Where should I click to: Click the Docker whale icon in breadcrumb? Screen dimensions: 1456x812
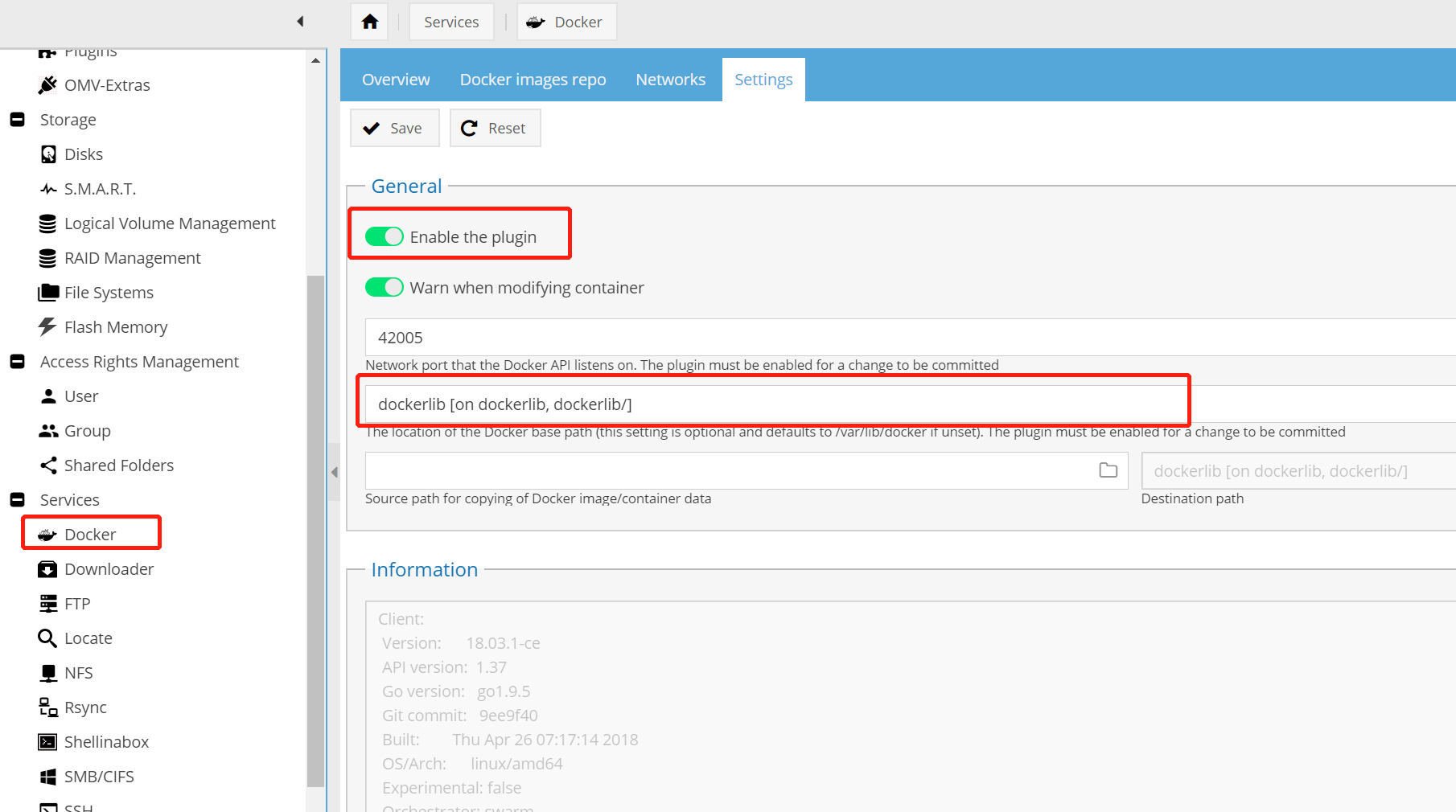(535, 23)
